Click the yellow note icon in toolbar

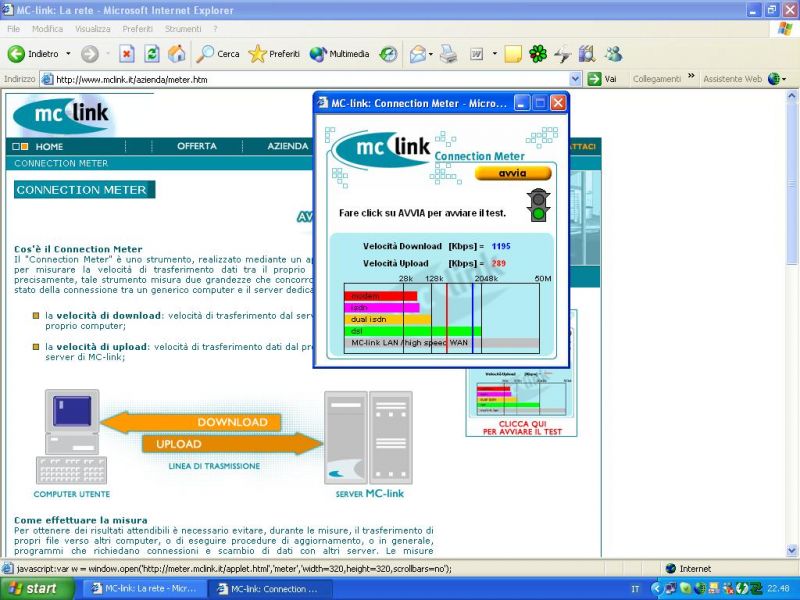tap(513, 54)
